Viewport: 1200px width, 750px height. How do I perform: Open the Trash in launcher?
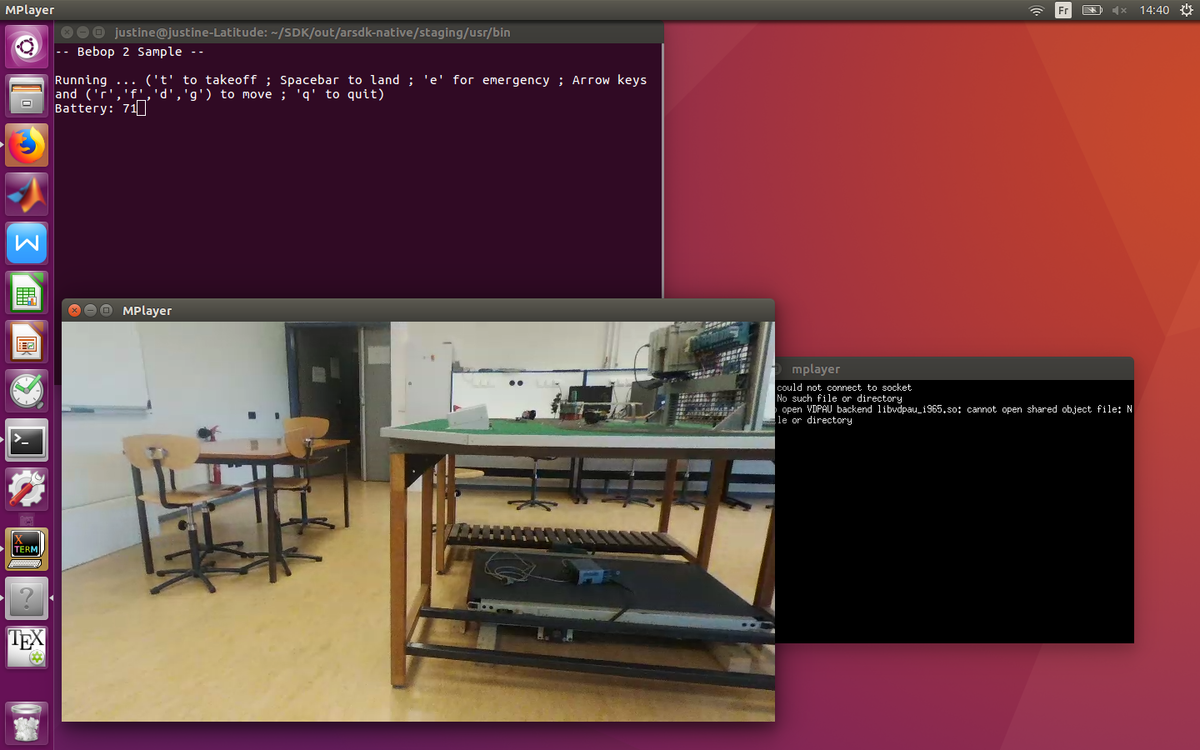[28, 721]
